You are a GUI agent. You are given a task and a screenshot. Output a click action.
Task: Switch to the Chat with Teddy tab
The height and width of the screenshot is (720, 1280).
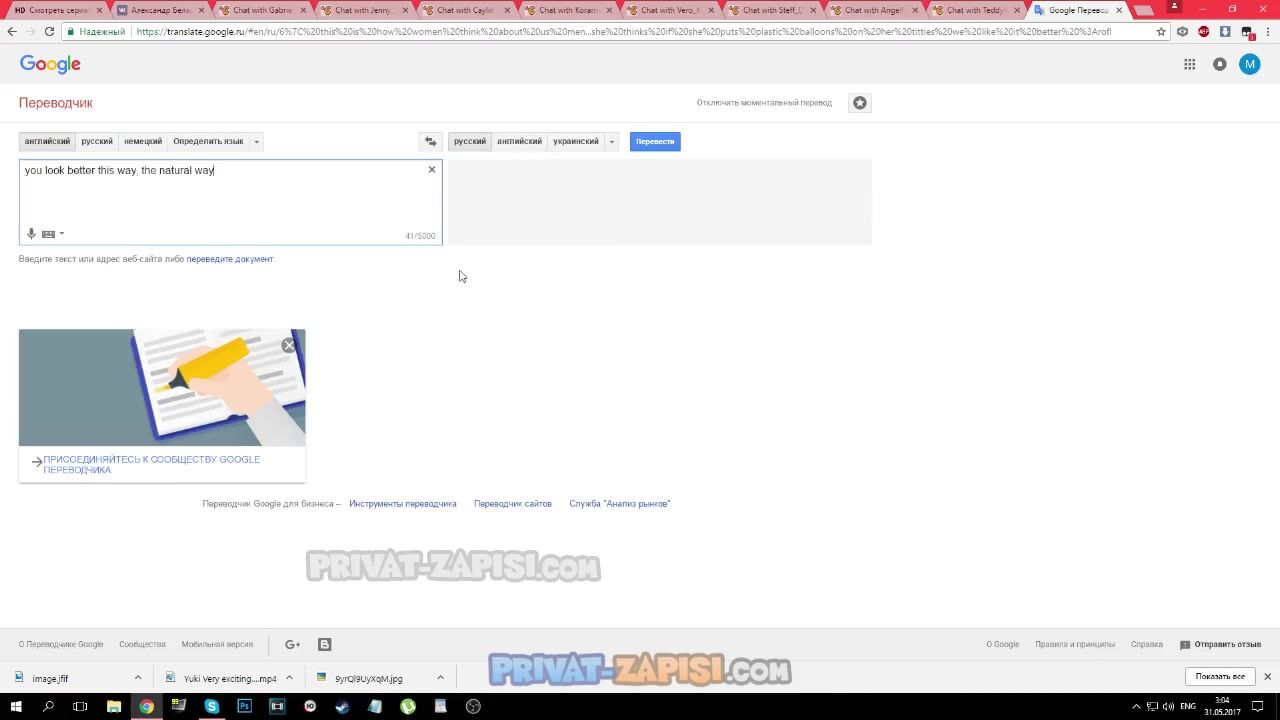point(975,10)
